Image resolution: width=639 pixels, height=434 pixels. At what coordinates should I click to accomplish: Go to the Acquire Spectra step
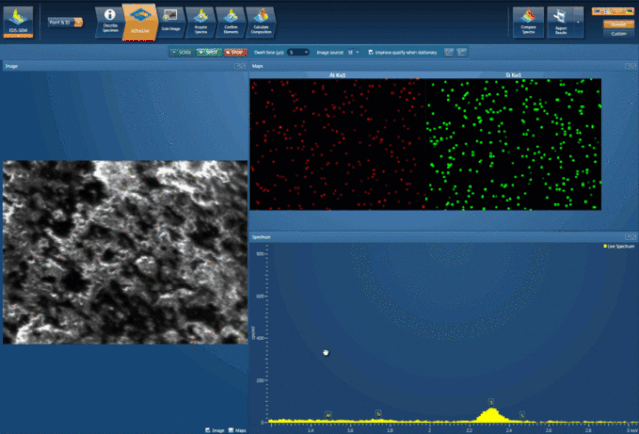tap(201, 22)
